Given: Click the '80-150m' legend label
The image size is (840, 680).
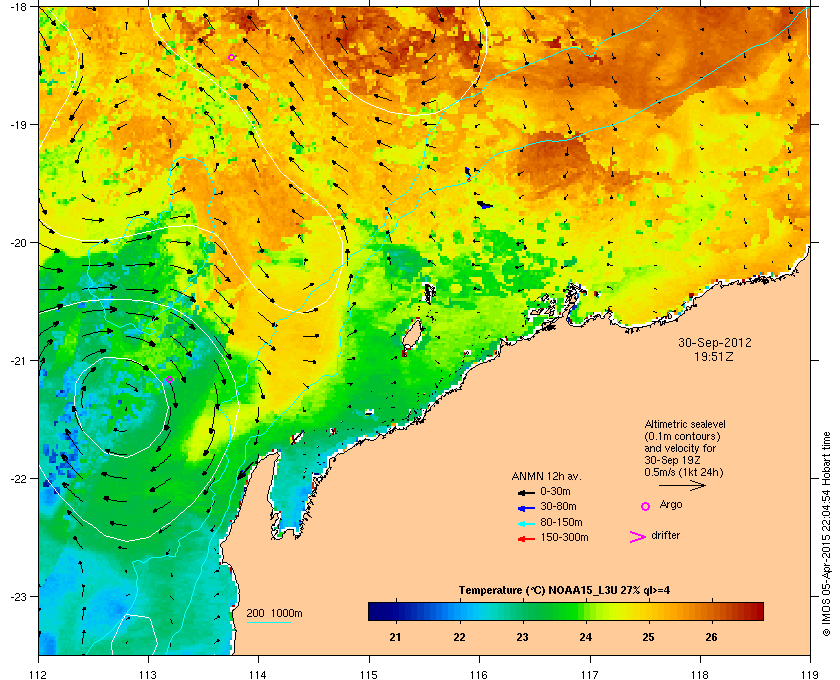Looking at the screenshot, I should click(x=561, y=522).
